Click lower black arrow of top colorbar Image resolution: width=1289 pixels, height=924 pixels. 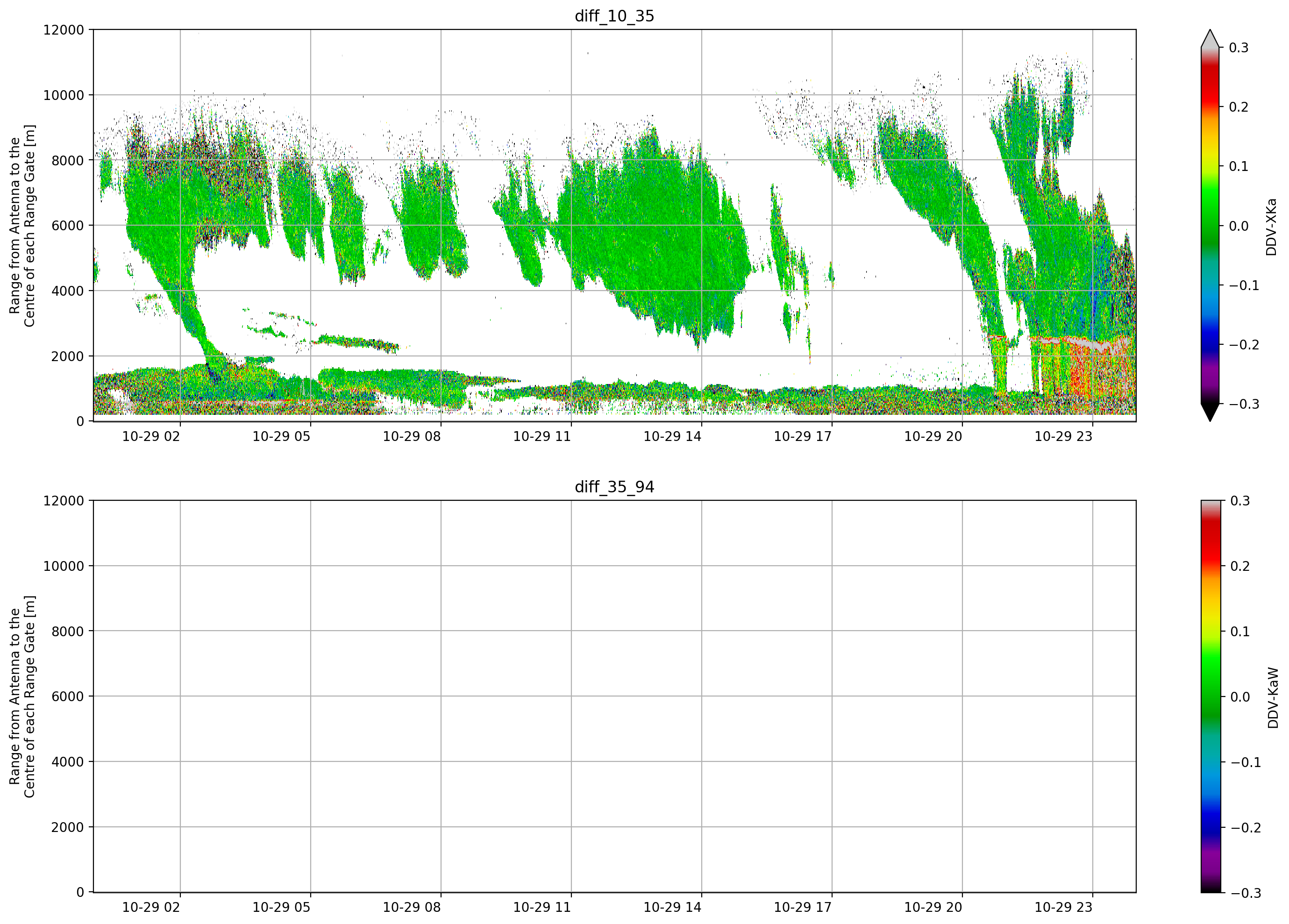tap(1210, 412)
